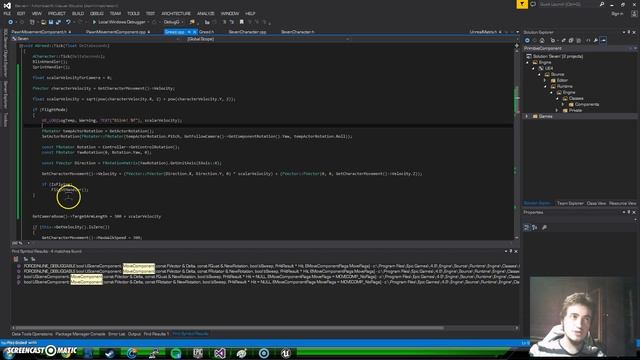The height and width of the screenshot is (360, 640).
Task: Open the Seven project scope dropdown
Action: click(x=96, y=39)
